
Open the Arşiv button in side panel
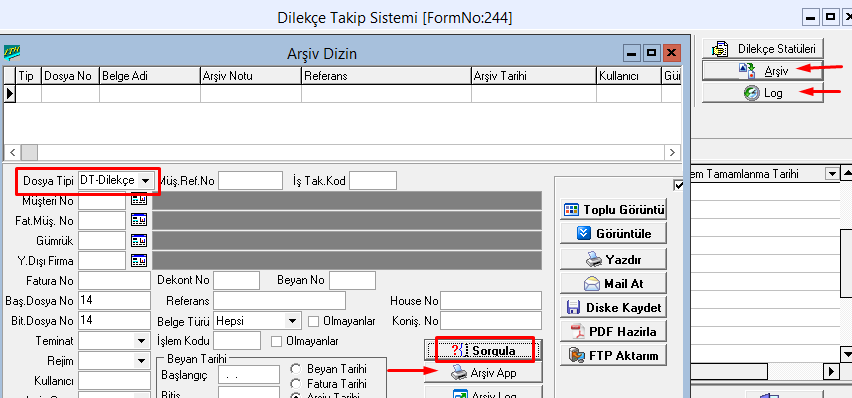click(x=762, y=70)
